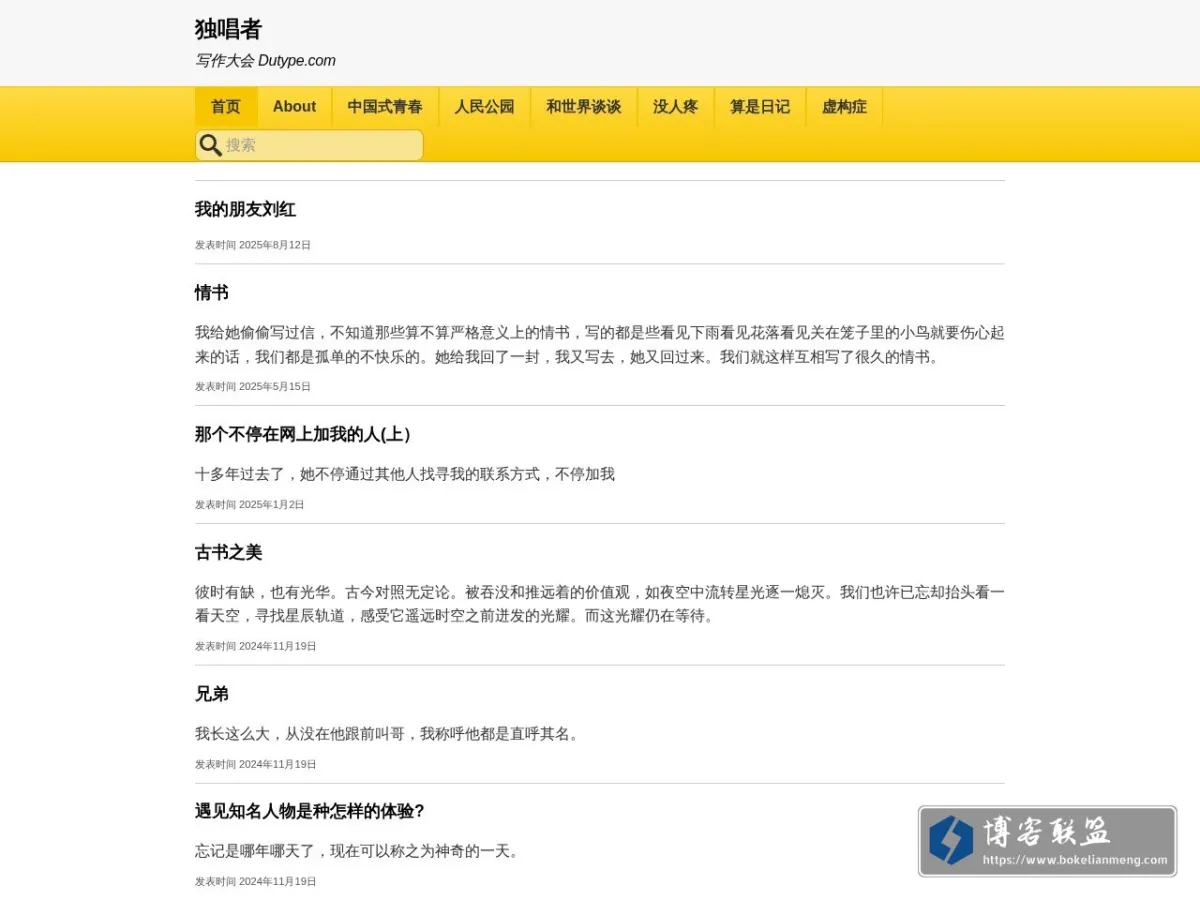The width and height of the screenshot is (1200, 900).
Task: Click the excerpt 忘记是哪年哪天了
Action: tap(357, 852)
